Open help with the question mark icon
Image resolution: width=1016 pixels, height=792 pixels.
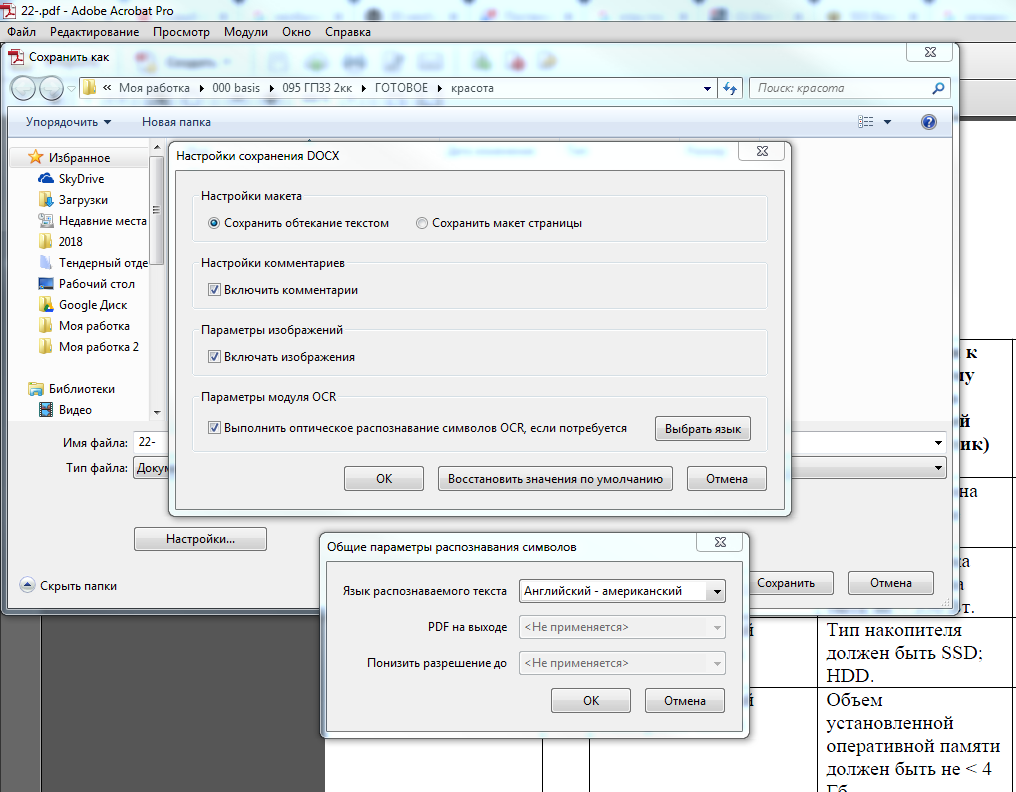(929, 122)
